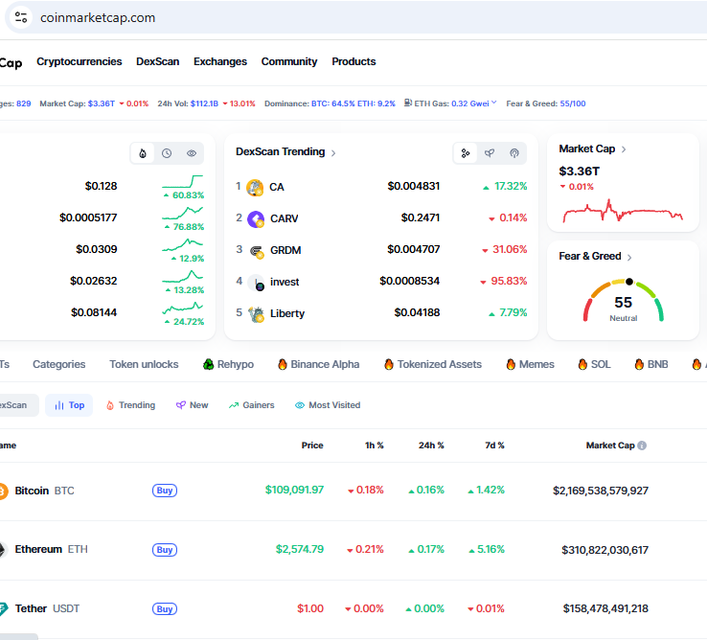Click Ethereum price $2,574.79
Screen dimensions: 707x640
[x=300, y=549]
